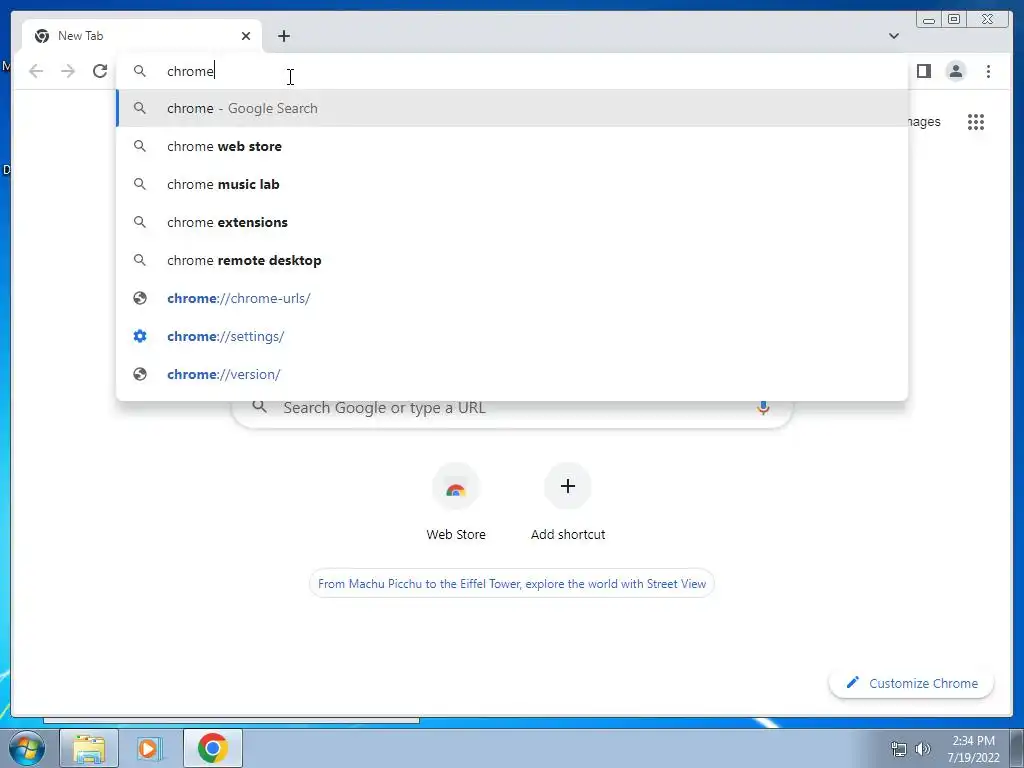Click the Reload page icon
Image resolution: width=1024 pixels, height=768 pixels.
pyautogui.click(x=100, y=71)
